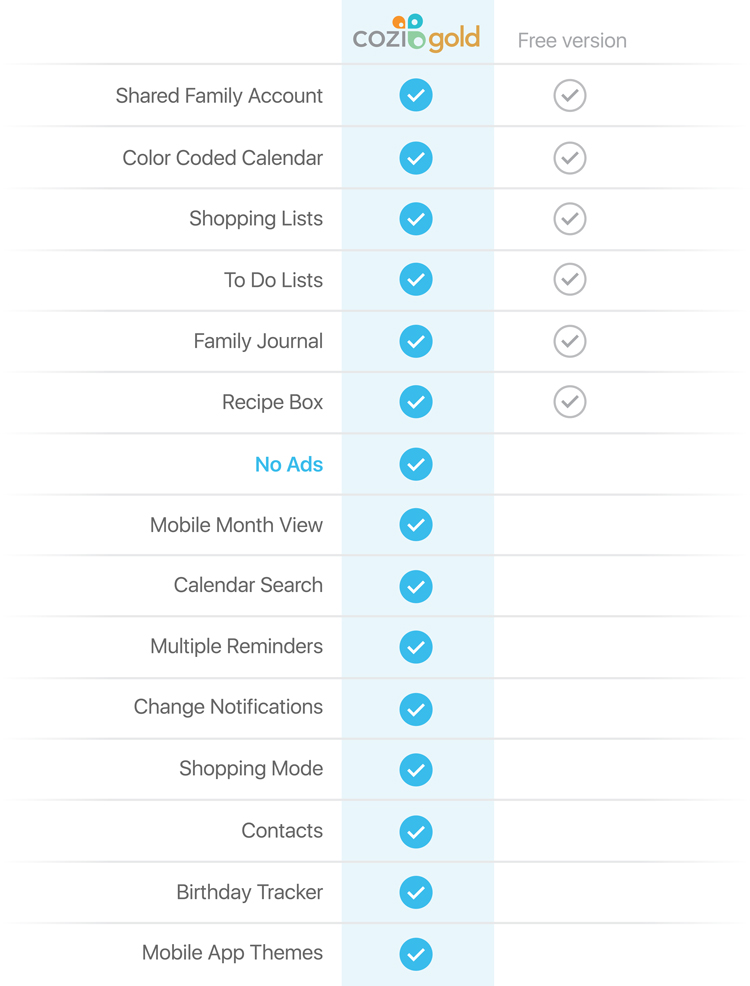The width and height of the screenshot is (750, 986).
Task: Click blue checkmark for Mobile Month View
Action: point(416,524)
